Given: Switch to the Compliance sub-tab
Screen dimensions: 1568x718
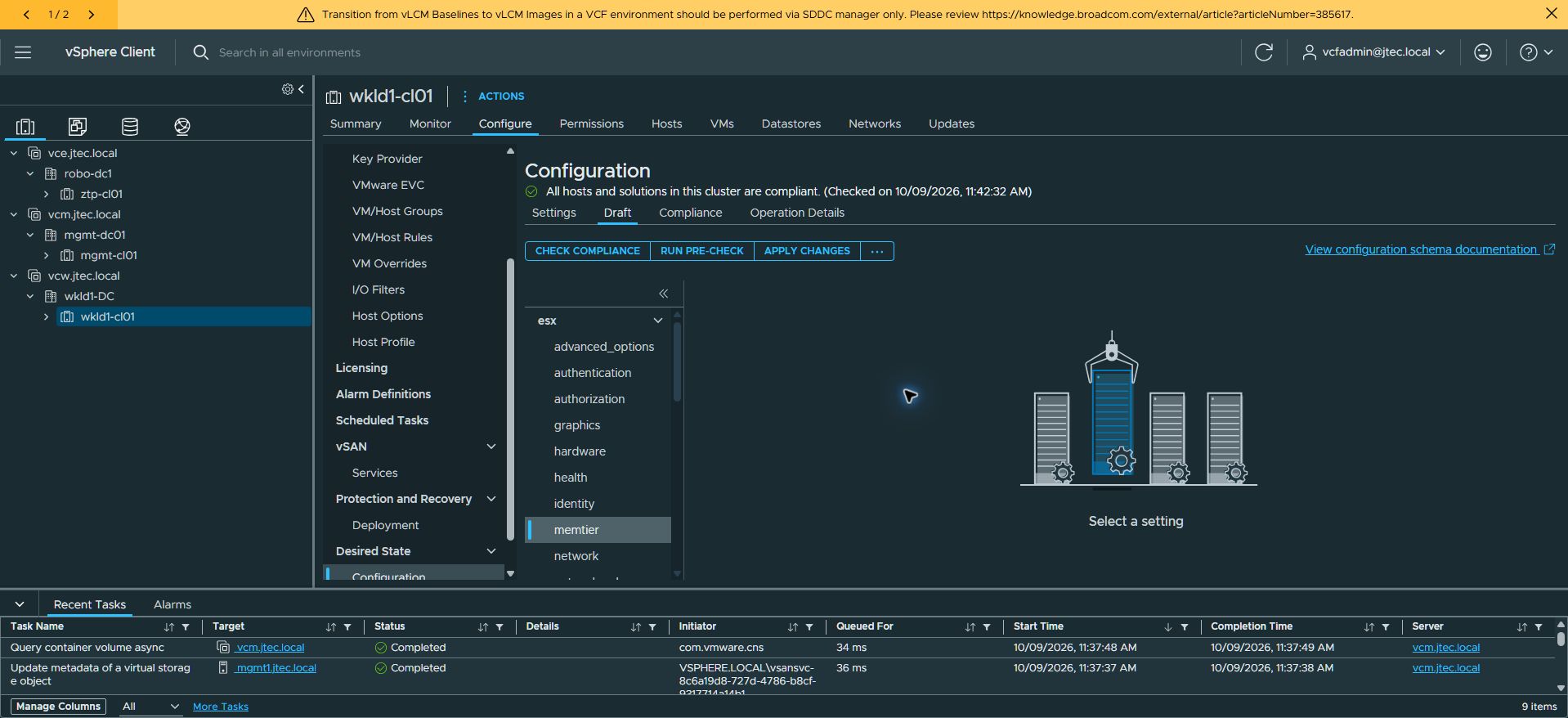Looking at the screenshot, I should coord(691,213).
